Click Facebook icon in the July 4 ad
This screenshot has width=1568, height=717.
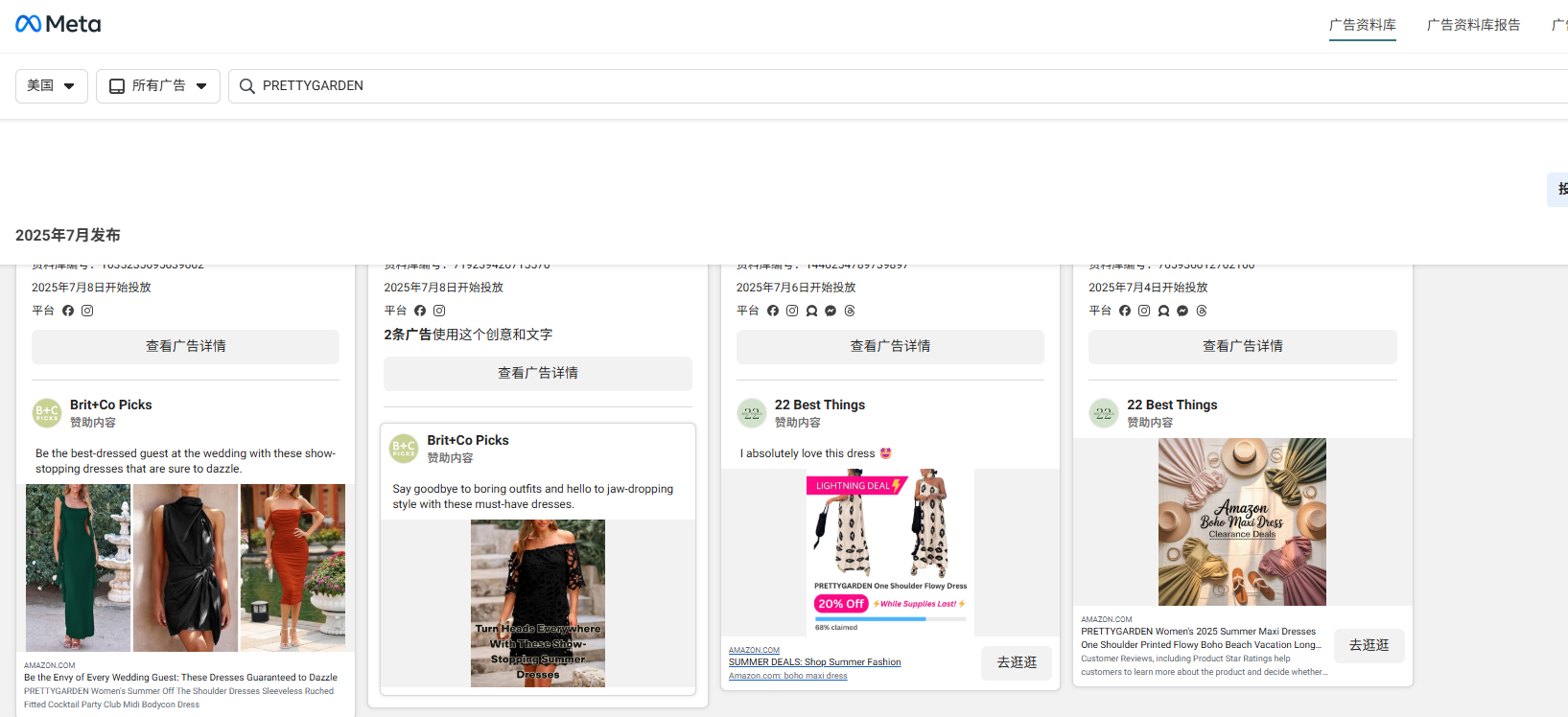tap(1125, 311)
